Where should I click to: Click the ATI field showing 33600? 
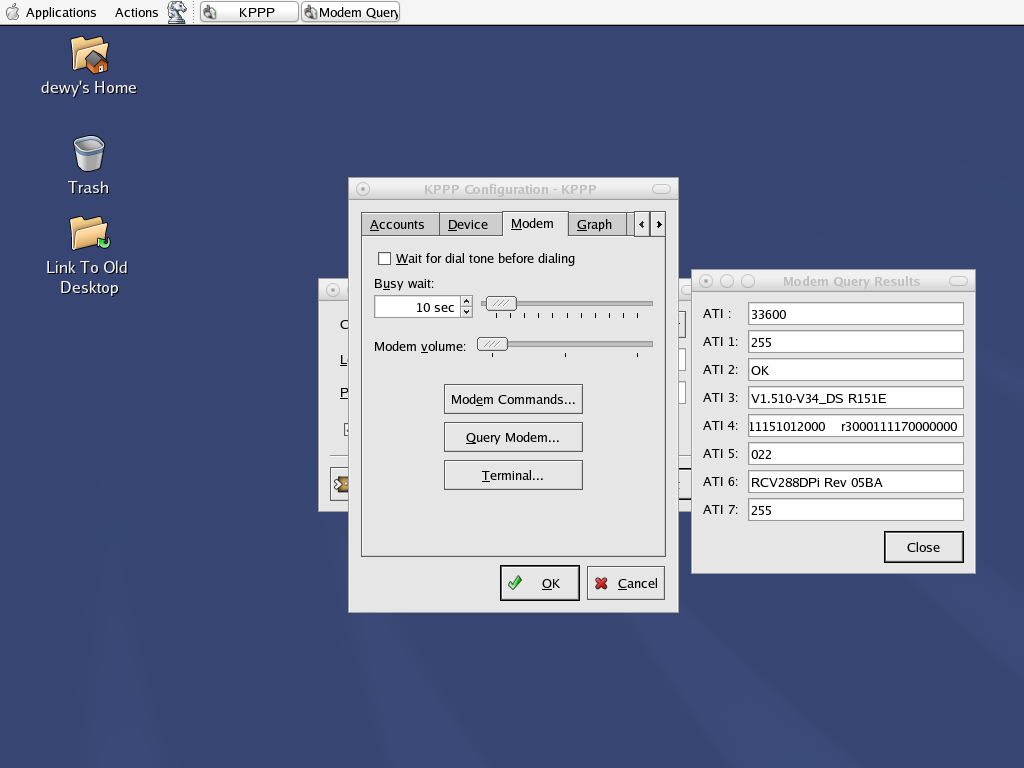coord(856,313)
